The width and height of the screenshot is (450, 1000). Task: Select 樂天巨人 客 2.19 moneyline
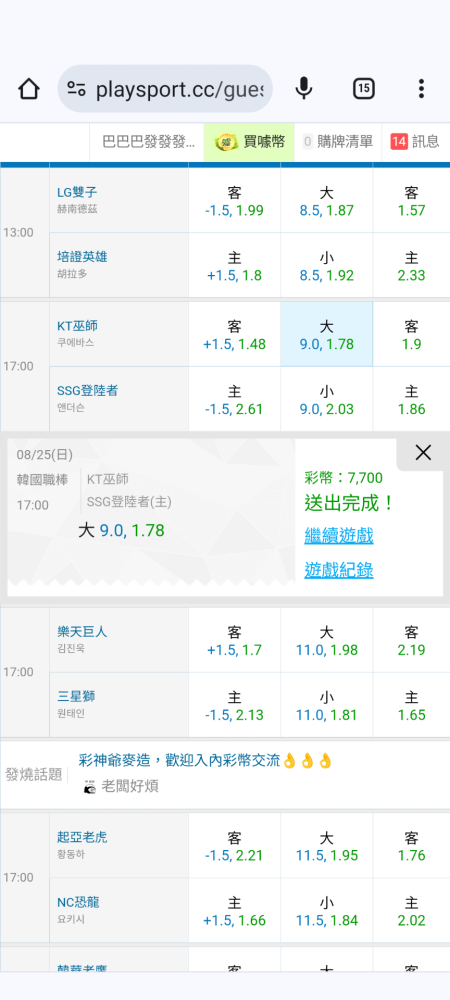tap(411, 641)
